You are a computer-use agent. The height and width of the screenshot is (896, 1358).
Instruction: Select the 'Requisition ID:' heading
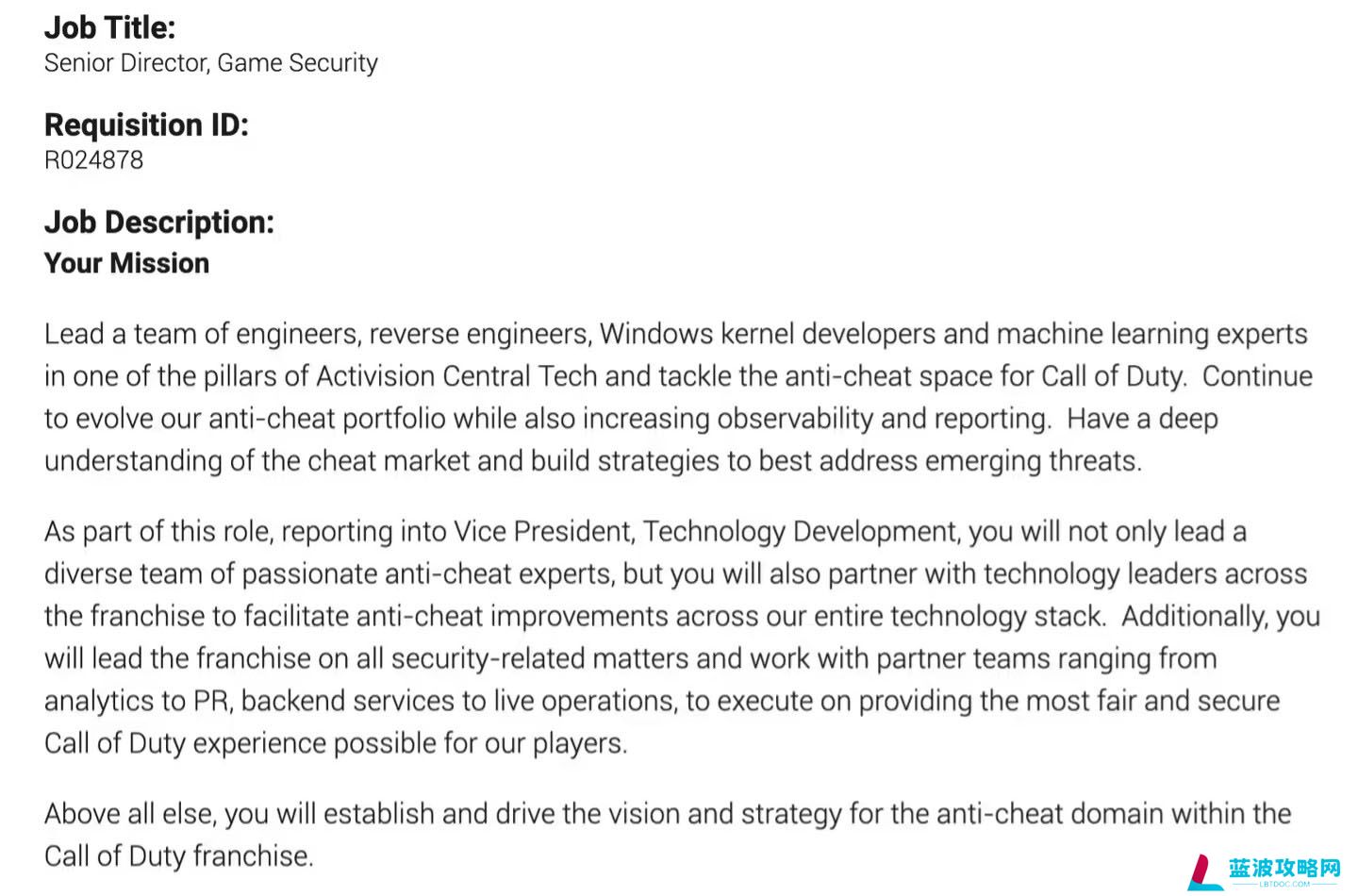(146, 124)
